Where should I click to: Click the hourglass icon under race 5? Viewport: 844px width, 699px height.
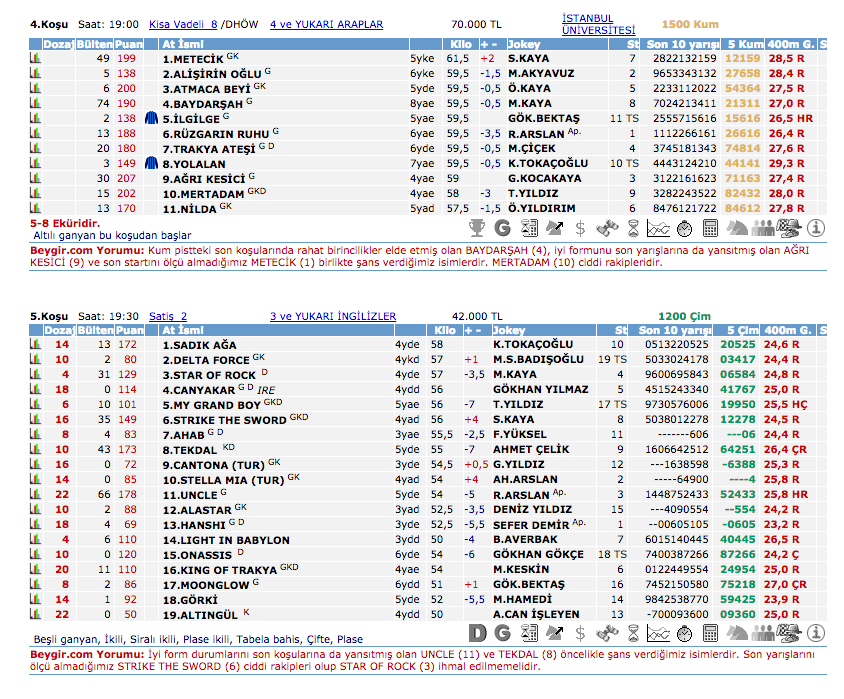tap(634, 632)
